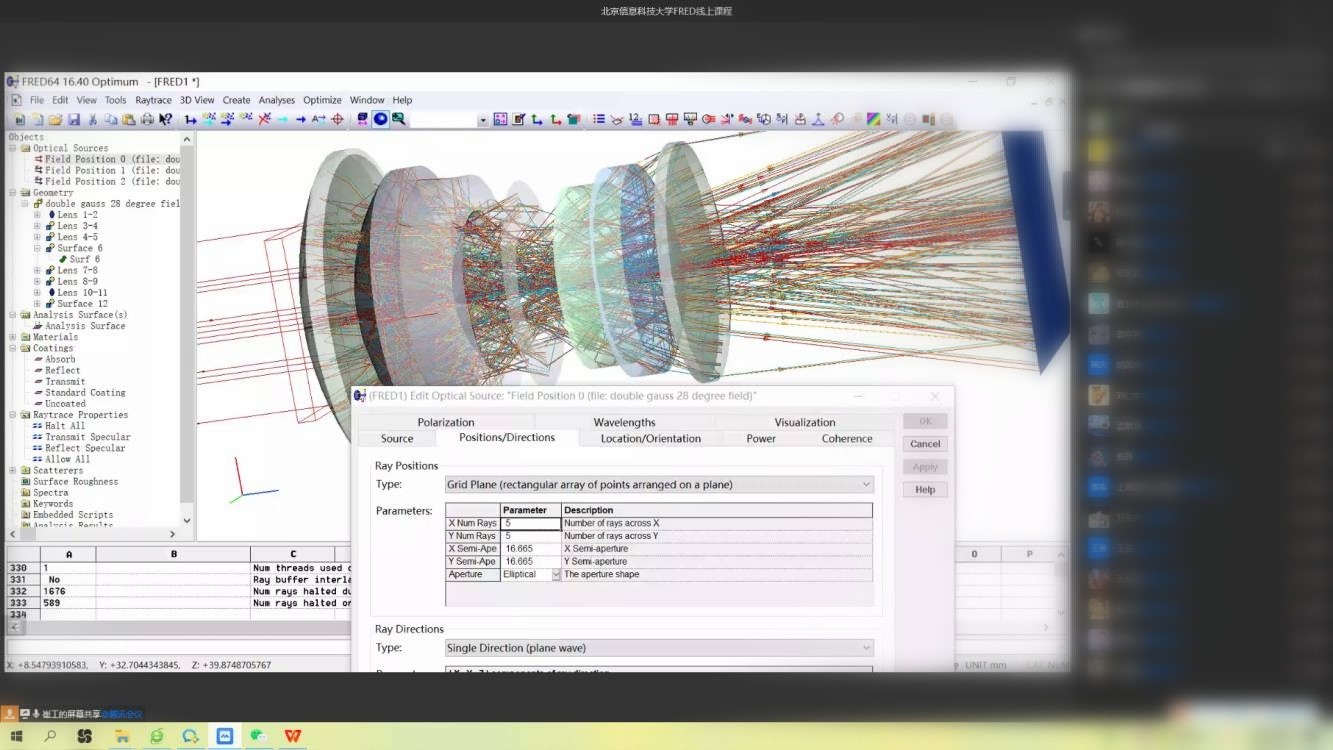Click the X Num Rays value field
Screen dimensions: 1333x750
[530, 523]
